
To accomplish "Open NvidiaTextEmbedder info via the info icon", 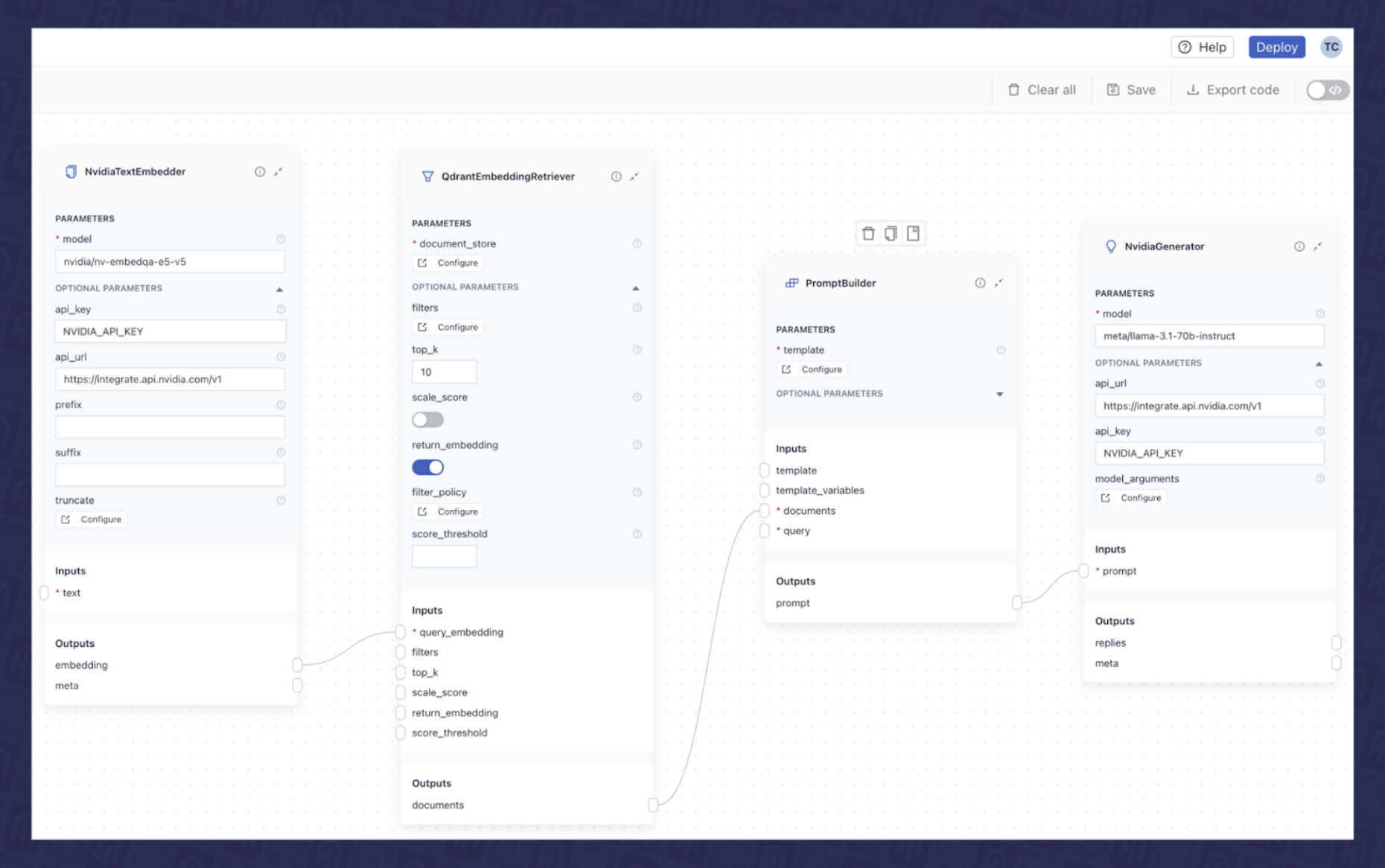I will [x=259, y=171].
